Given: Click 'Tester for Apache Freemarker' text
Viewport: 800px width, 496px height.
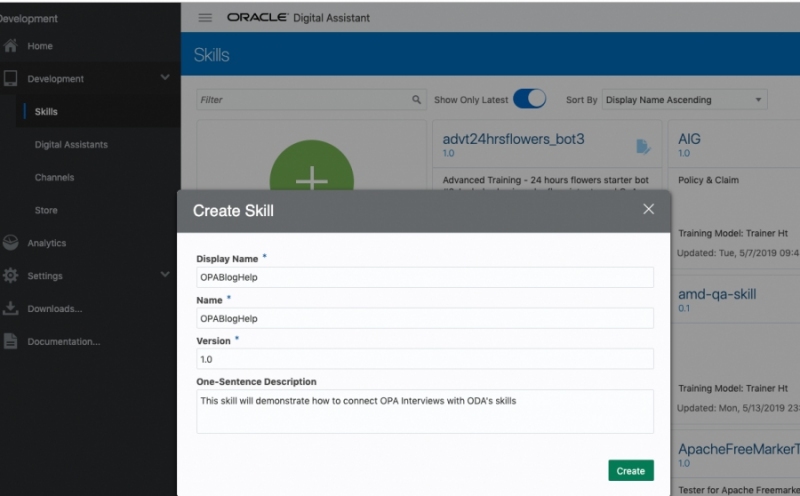Looking at the screenshot, I should pyautogui.click(x=739, y=490).
